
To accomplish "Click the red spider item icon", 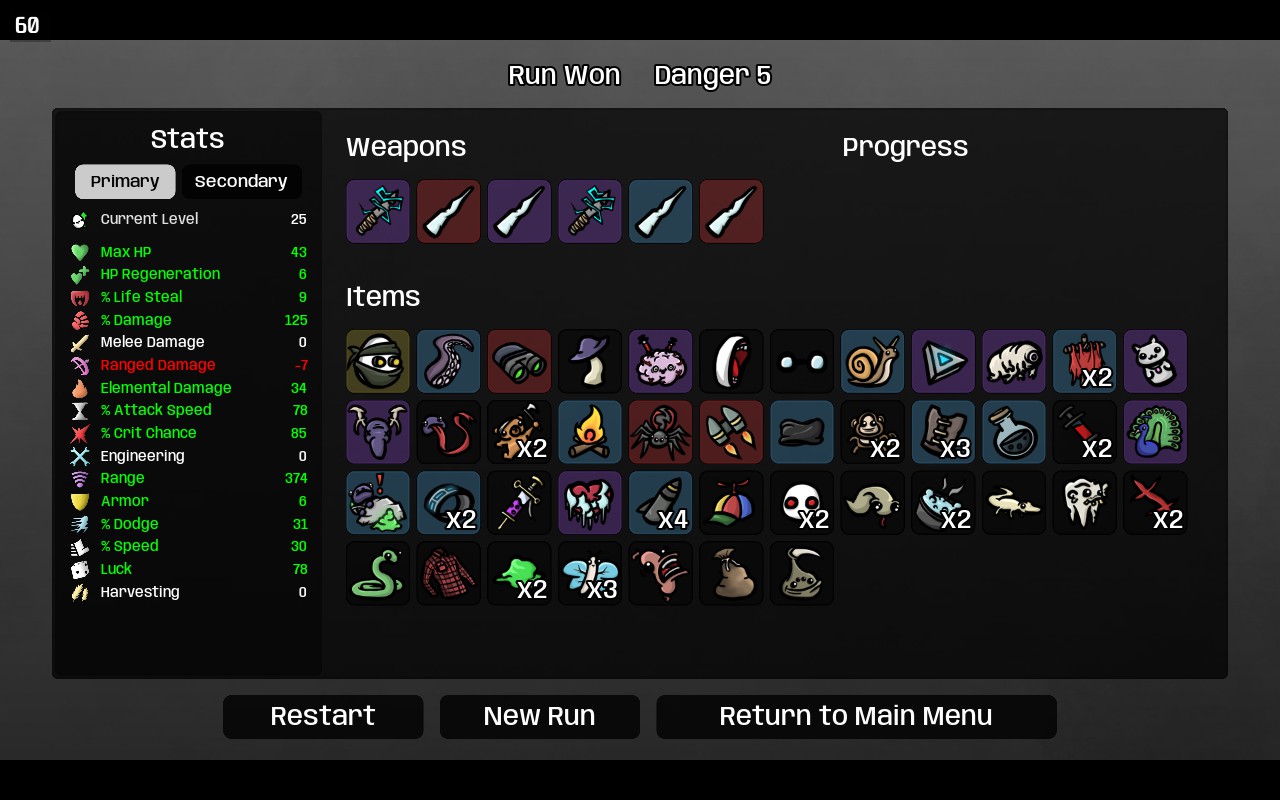I will pos(660,432).
